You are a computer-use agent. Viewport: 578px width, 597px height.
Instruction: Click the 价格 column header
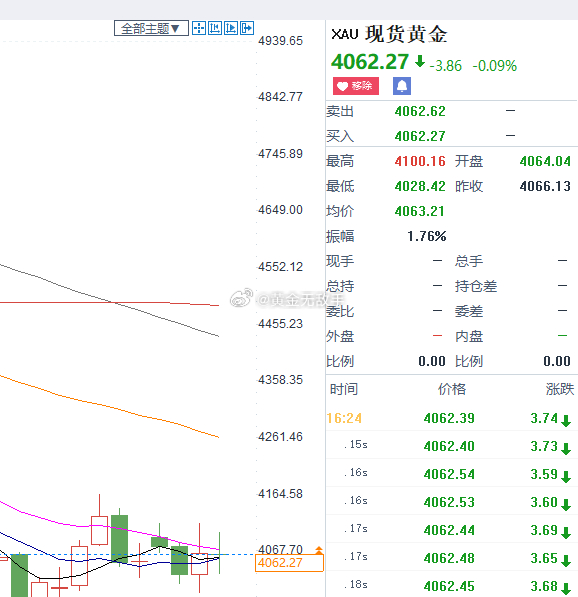point(452,389)
